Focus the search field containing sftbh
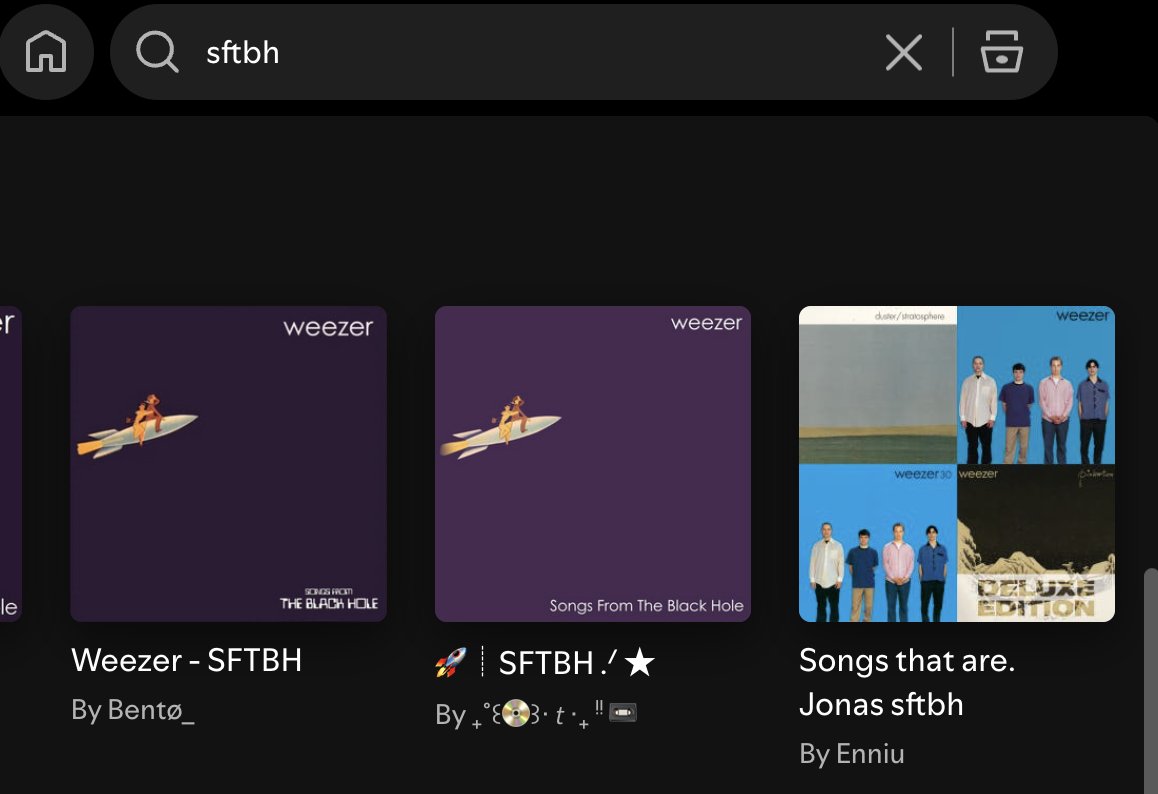Viewport: 1158px width, 794px height. pos(583,52)
